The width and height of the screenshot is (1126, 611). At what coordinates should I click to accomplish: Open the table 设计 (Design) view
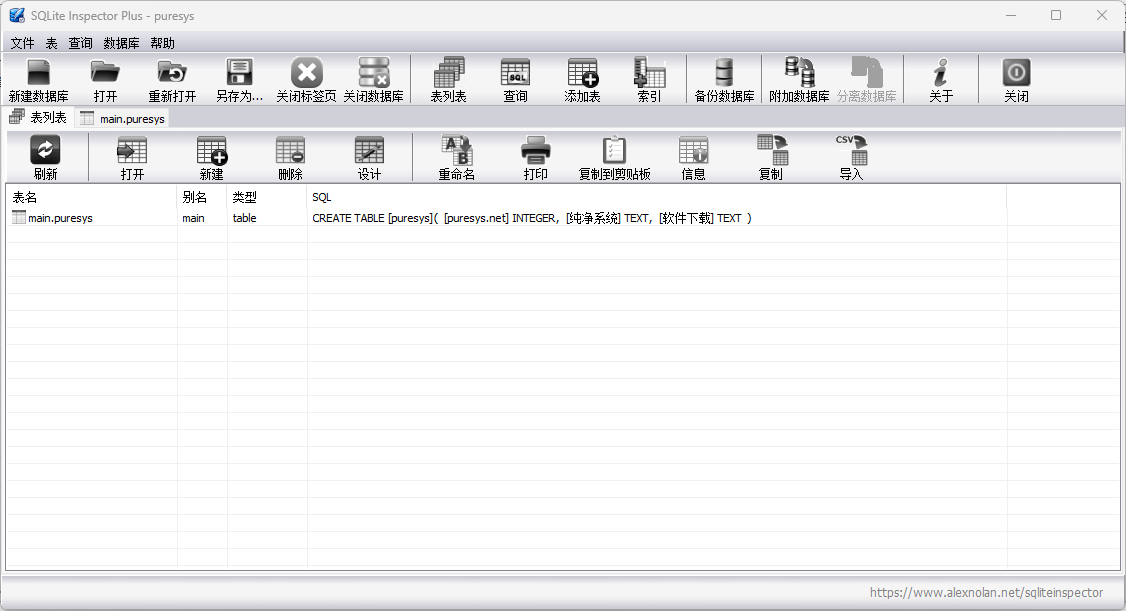[x=369, y=156]
